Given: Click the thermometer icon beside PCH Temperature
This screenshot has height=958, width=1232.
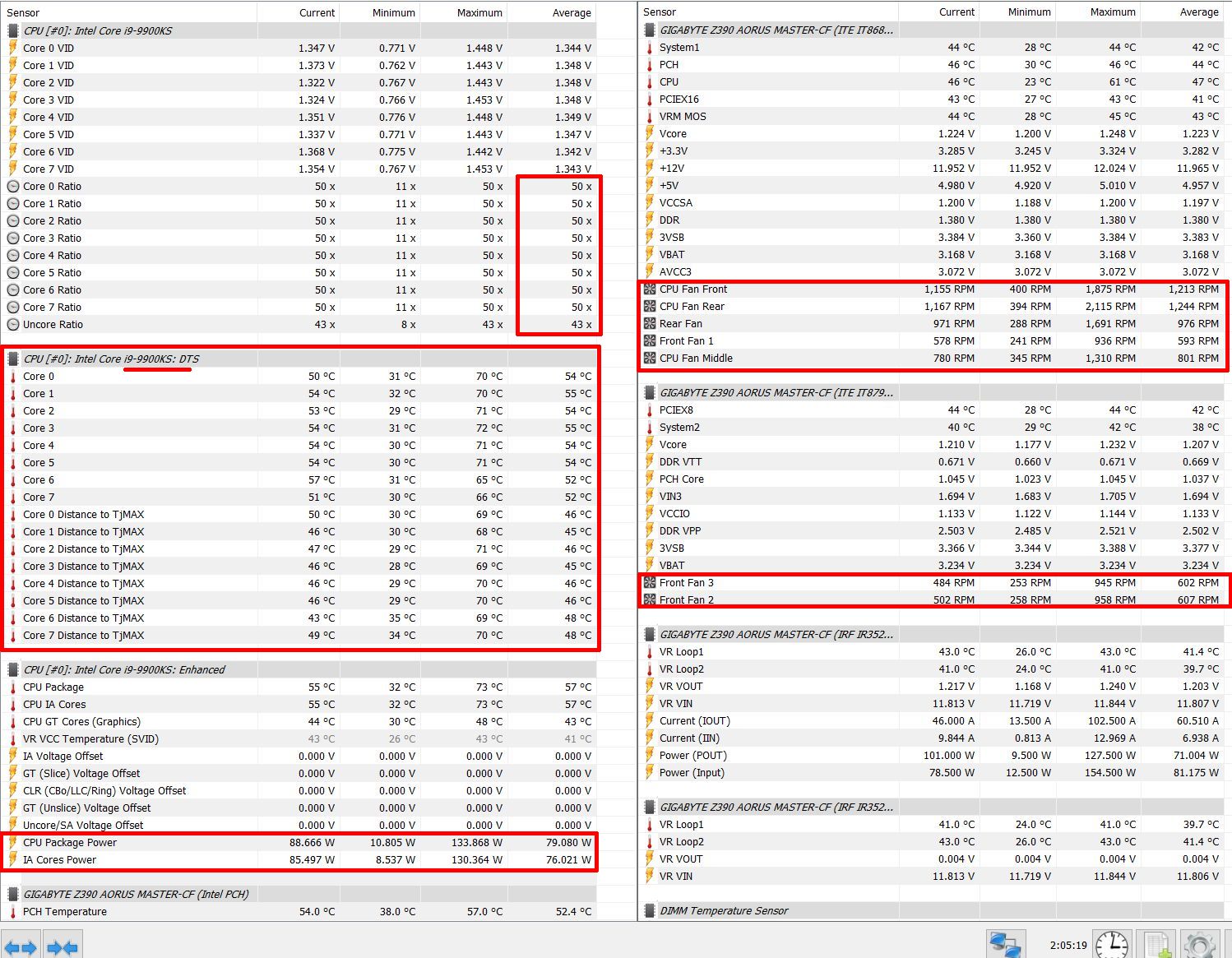Looking at the screenshot, I should 13,912.
